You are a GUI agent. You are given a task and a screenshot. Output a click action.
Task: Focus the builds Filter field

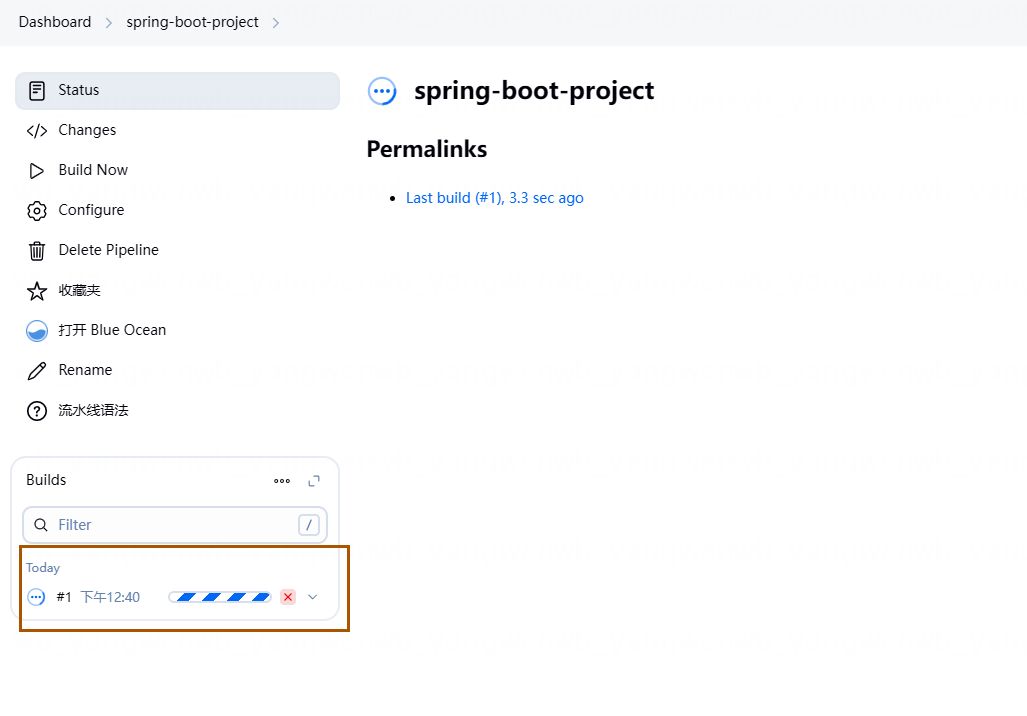pos(175,525)
